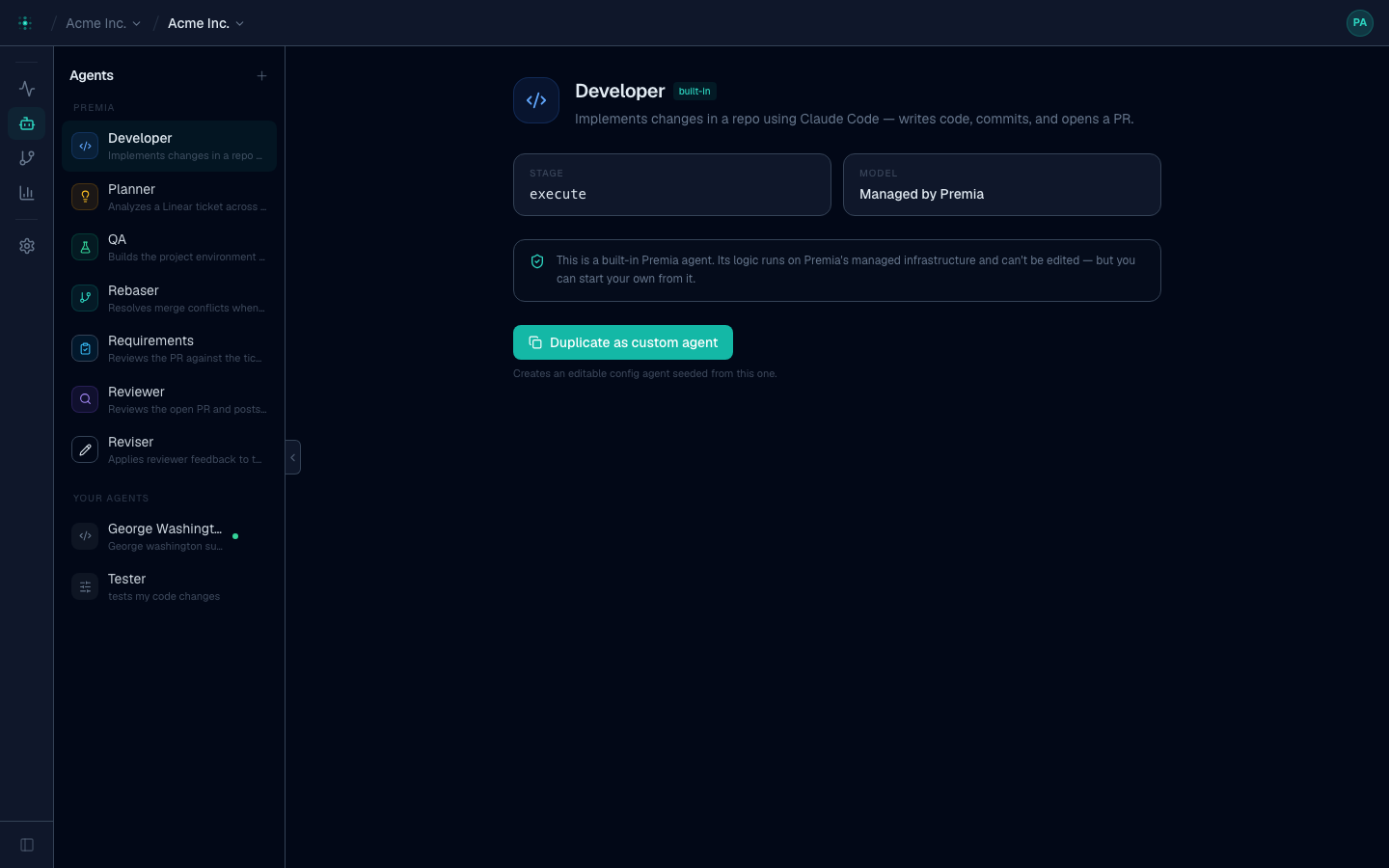The image size is (1389, 868).
Task: Open the bar chart analytics icon in the sidebar
Action: coord(27,193)
